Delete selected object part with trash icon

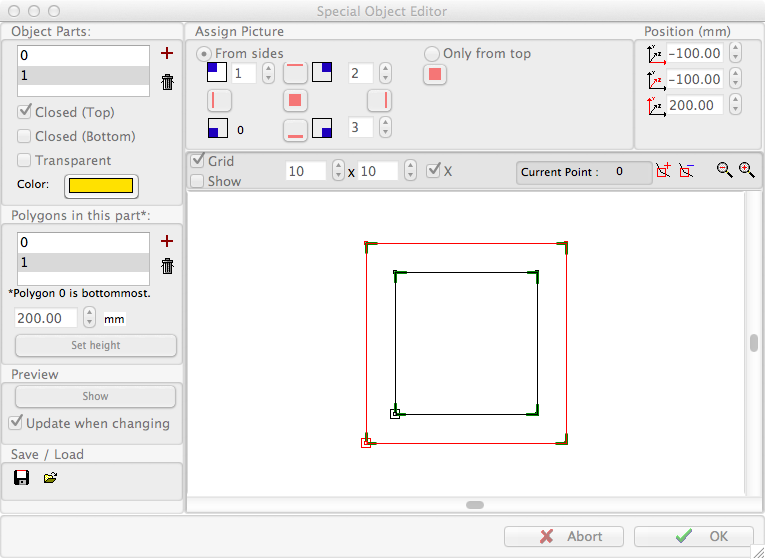(x=167, y=82)
